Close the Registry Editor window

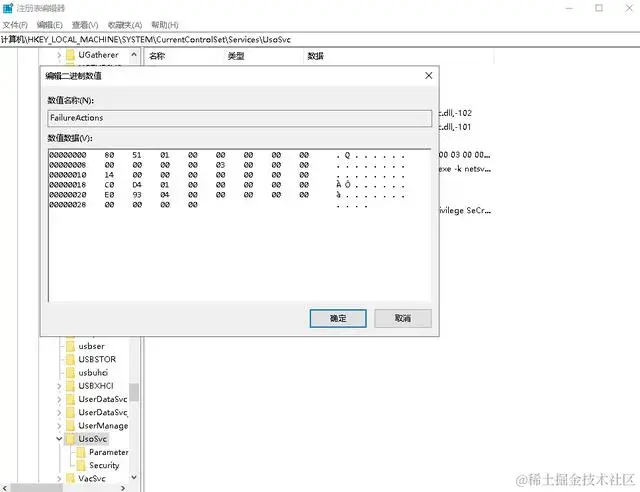(x=629, y=8)
